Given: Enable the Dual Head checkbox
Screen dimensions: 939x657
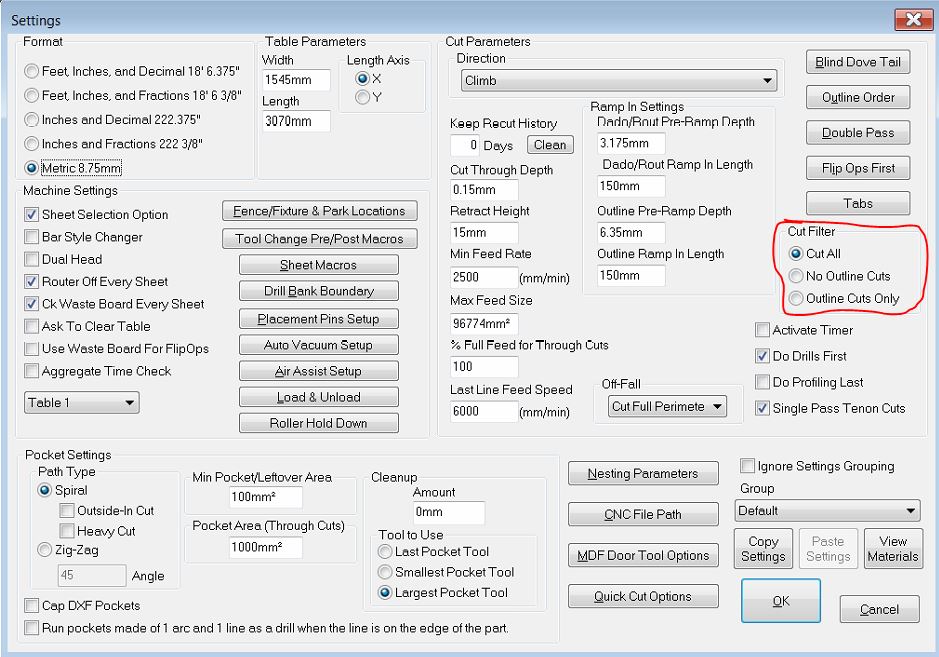Looking at the screenshot, I should tap(32, 260).
